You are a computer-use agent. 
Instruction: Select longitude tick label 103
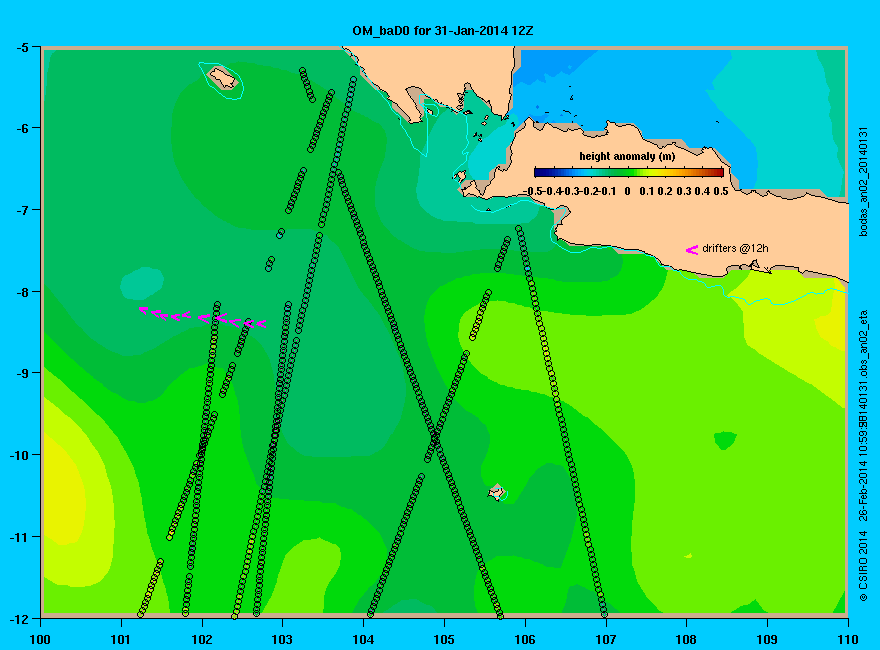coord(282,639)
